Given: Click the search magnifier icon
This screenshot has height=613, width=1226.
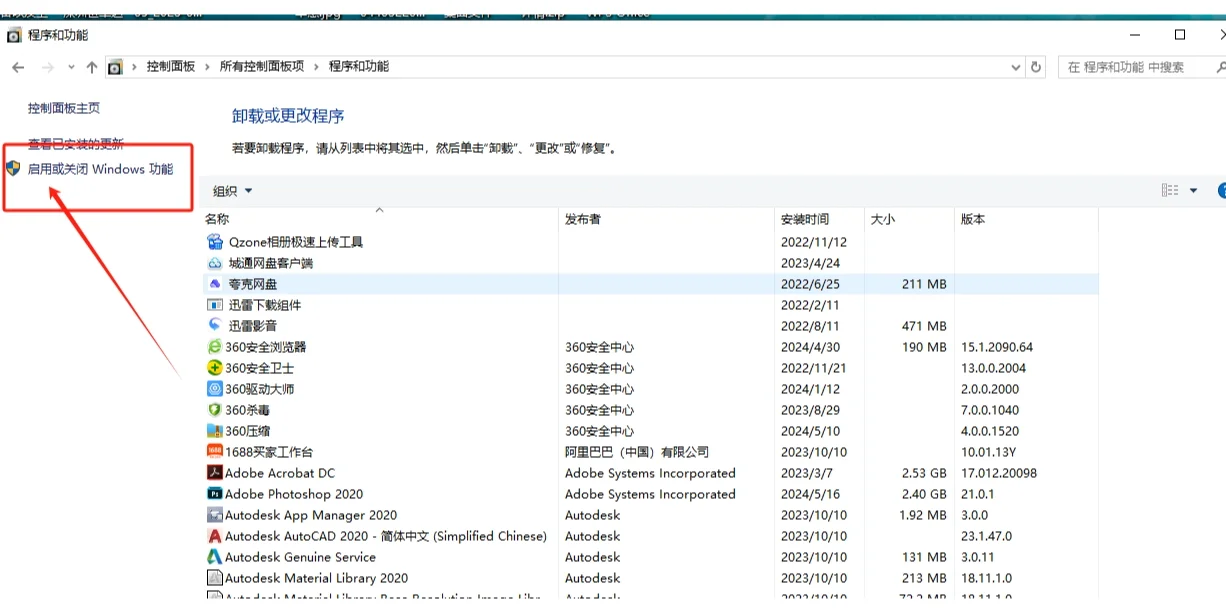Looking at the screenshot, I should (1220, 67).
